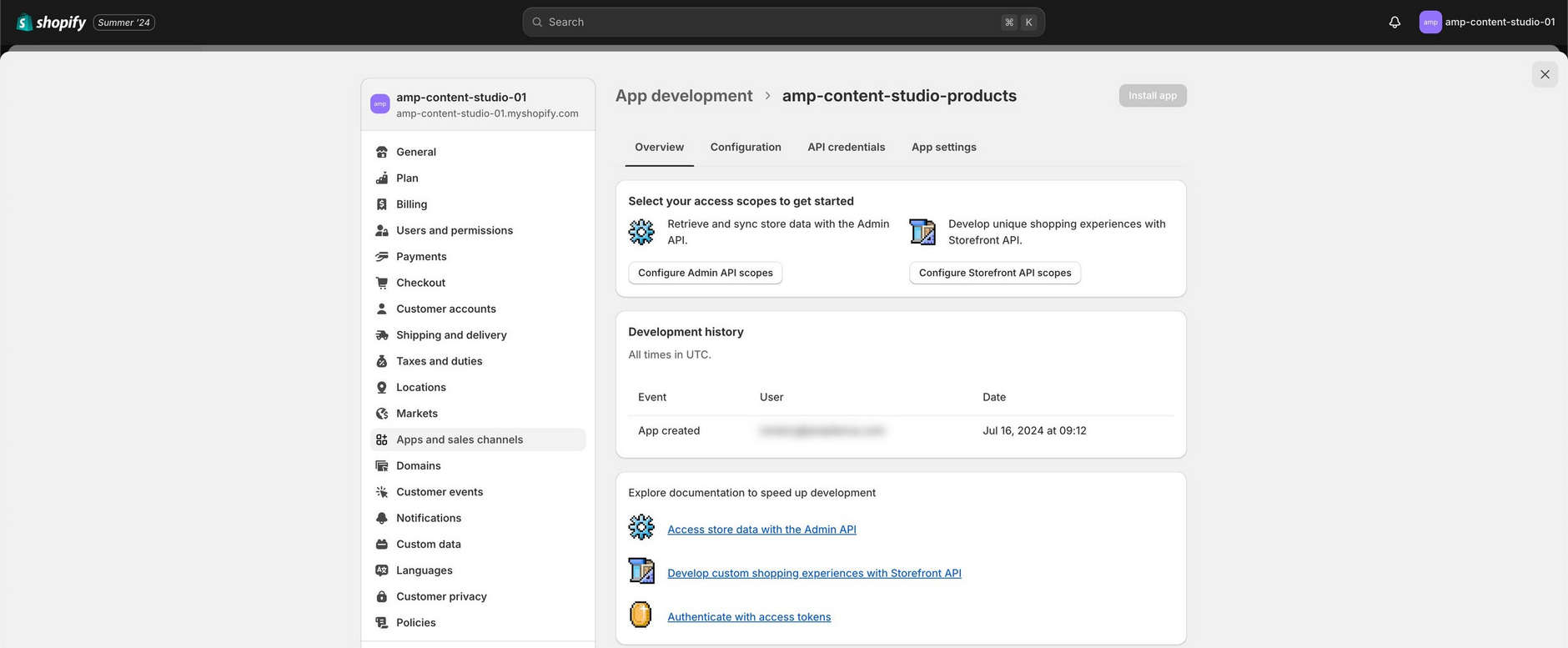Click the User column header
The image size is (1568, 648).
click(x=771, y=397)
